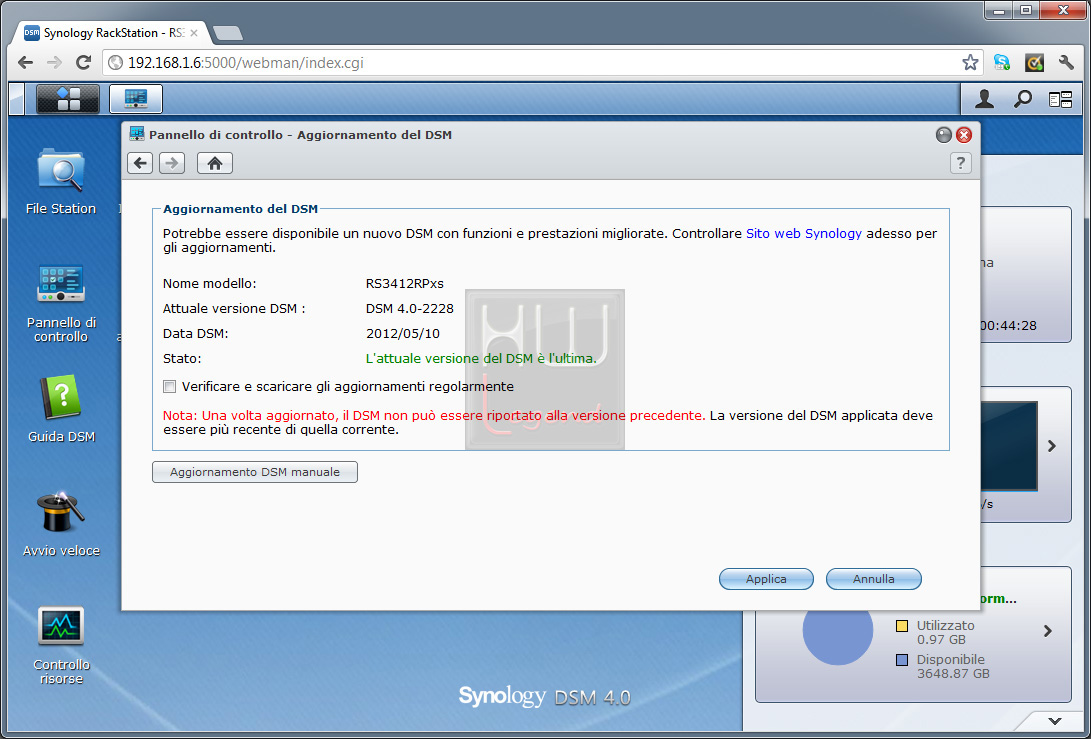1091x739 pixels.
Task: Click the browser address bar
Action: [543, 63]
